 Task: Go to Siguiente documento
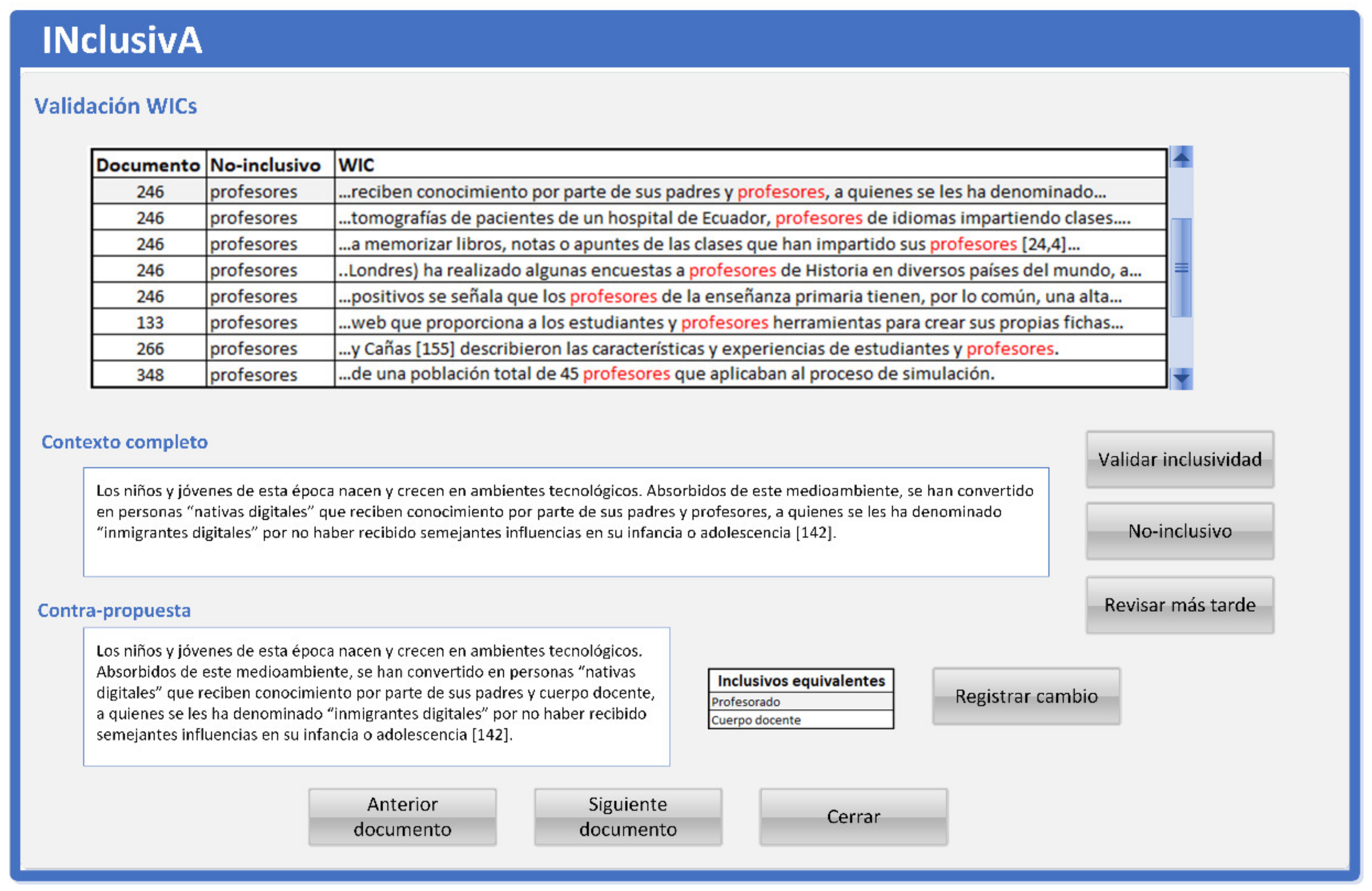pyautogui.click(x=628, y=817)
